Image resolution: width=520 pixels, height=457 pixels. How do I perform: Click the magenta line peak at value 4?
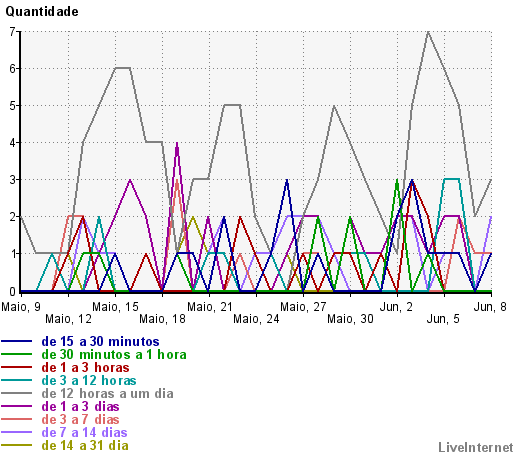tap(177, 143)
